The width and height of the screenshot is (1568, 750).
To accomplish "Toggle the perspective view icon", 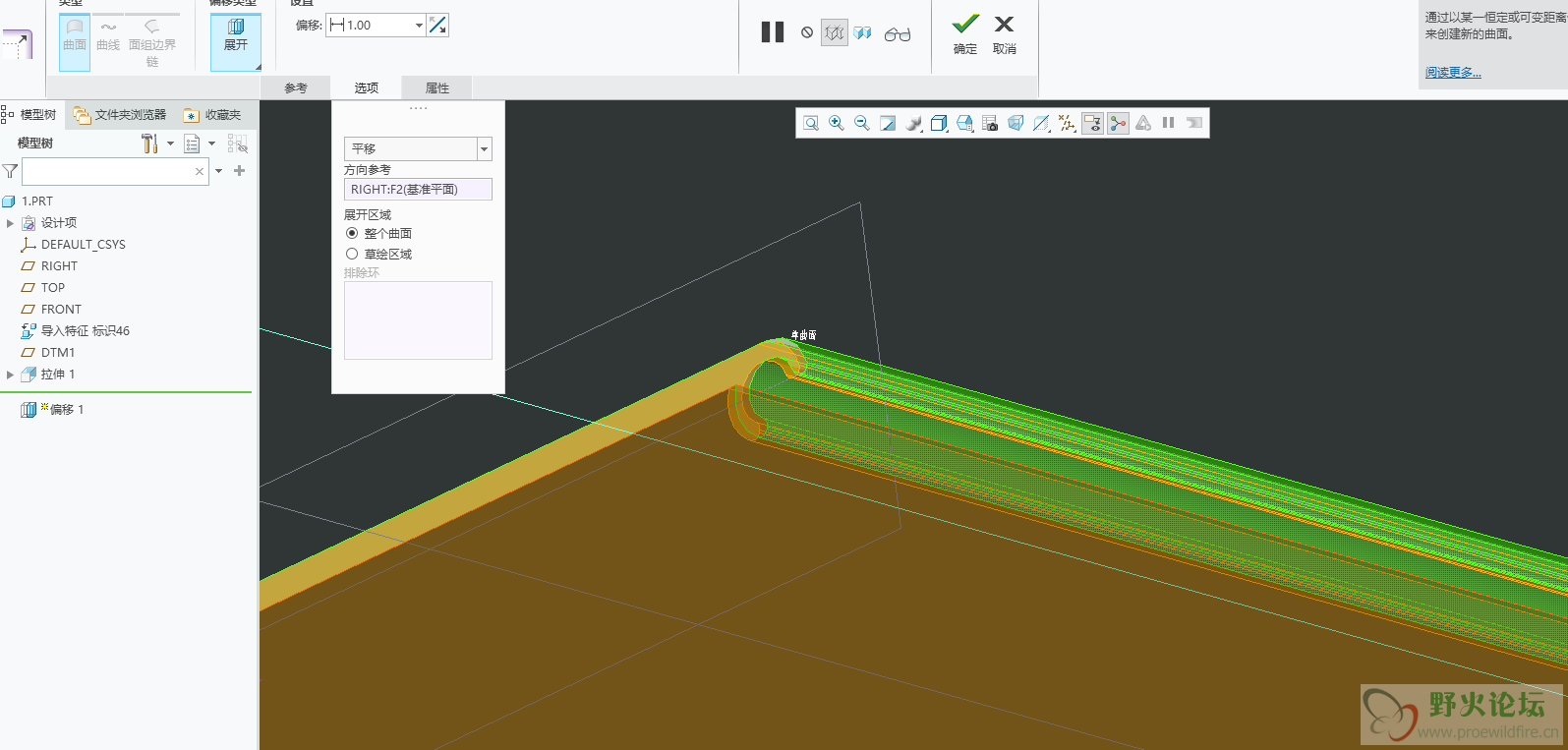I will tap(1016, 123).
